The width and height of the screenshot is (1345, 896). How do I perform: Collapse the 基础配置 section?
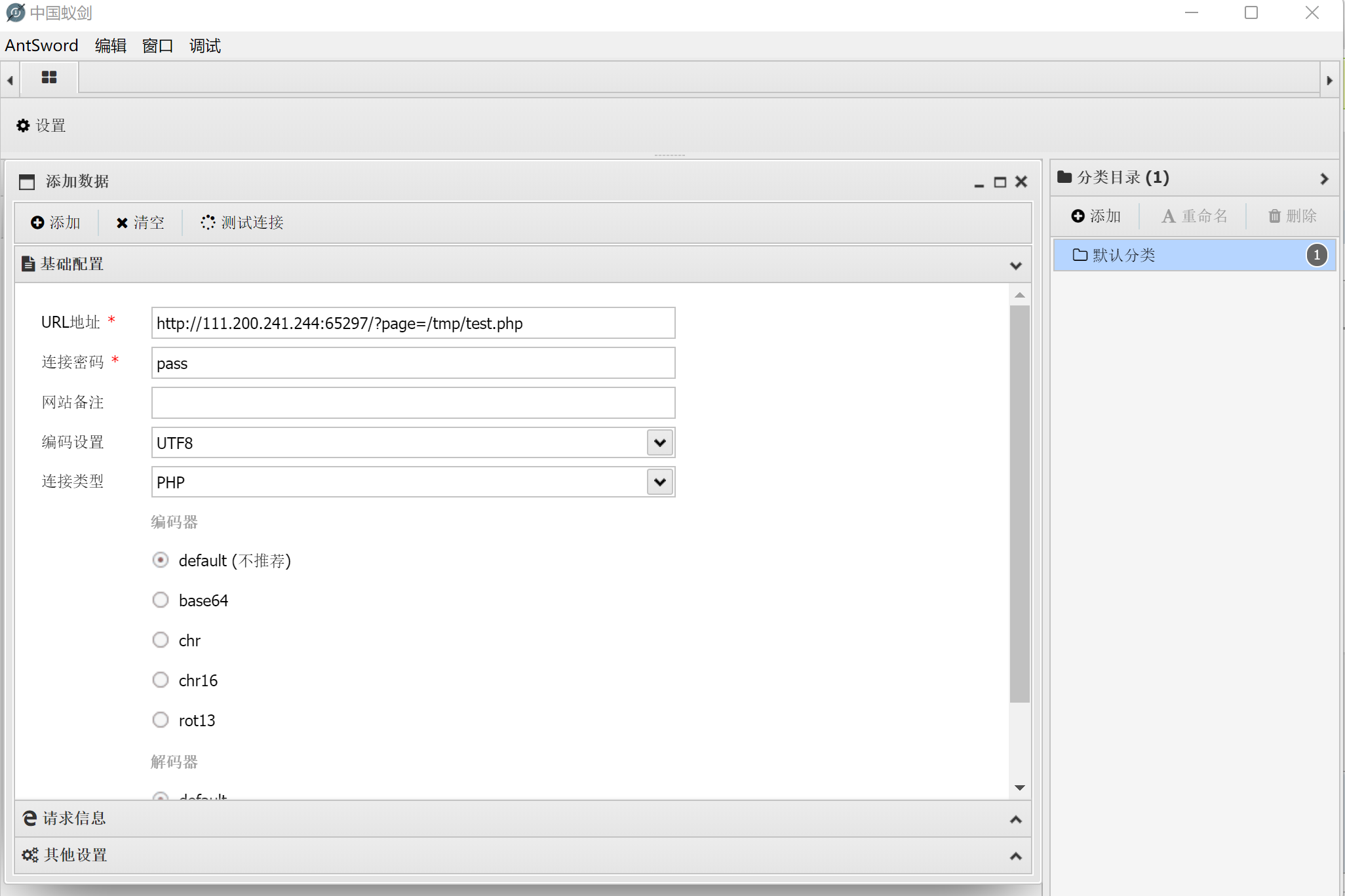(1016, 265)
